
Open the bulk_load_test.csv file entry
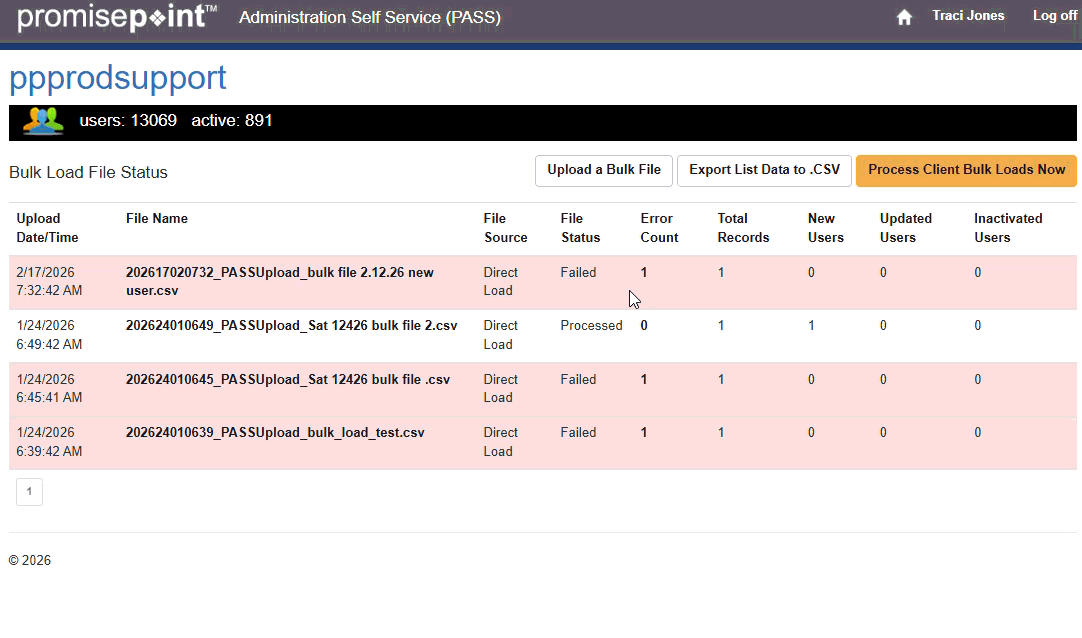click(275, 432)
